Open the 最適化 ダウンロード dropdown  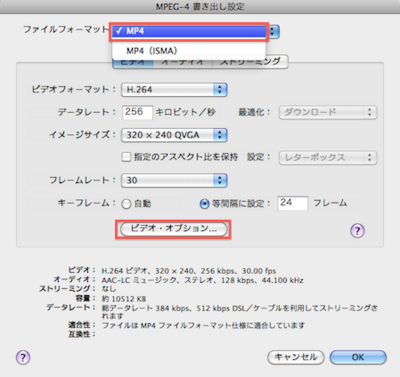[x=328, y=112]
